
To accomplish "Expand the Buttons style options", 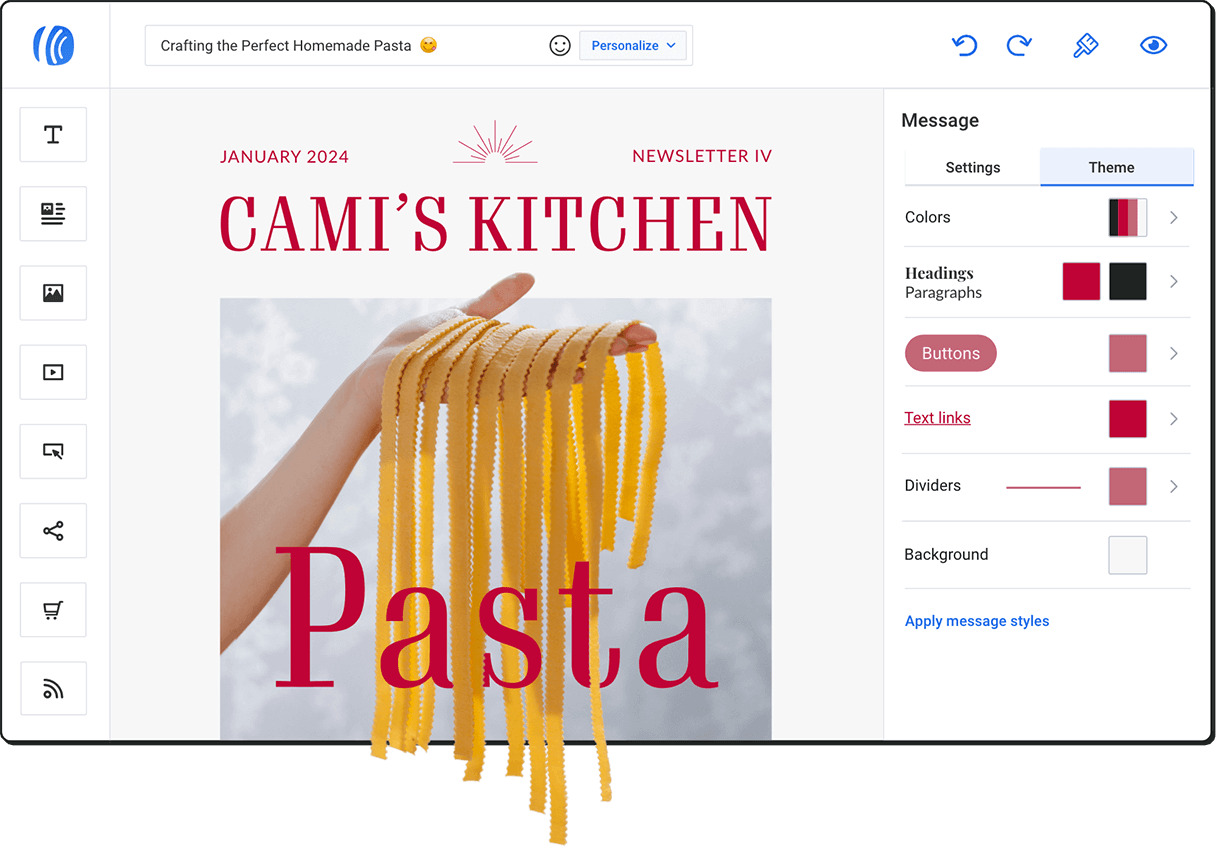I will click(x=1174, y=354).
